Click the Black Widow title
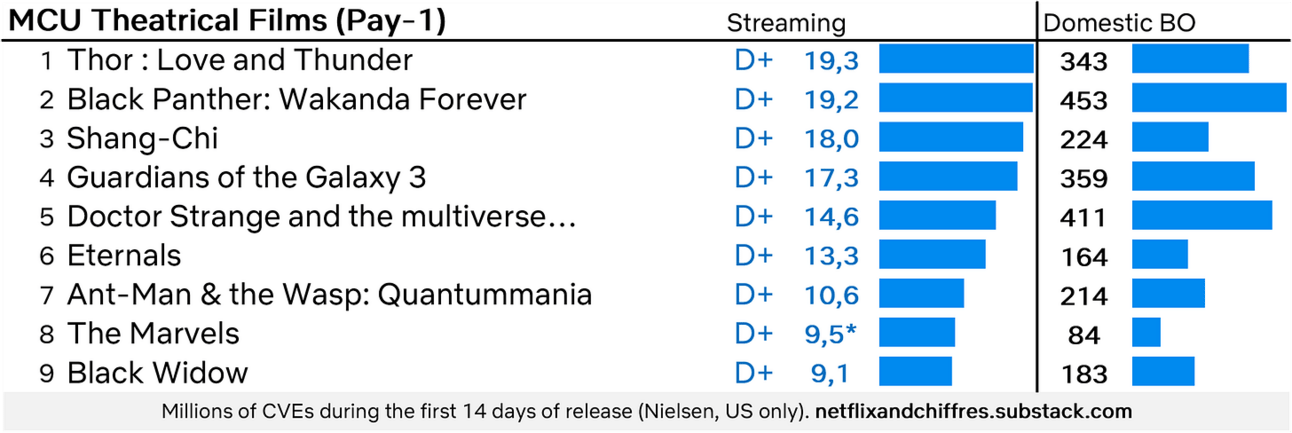 157,373
